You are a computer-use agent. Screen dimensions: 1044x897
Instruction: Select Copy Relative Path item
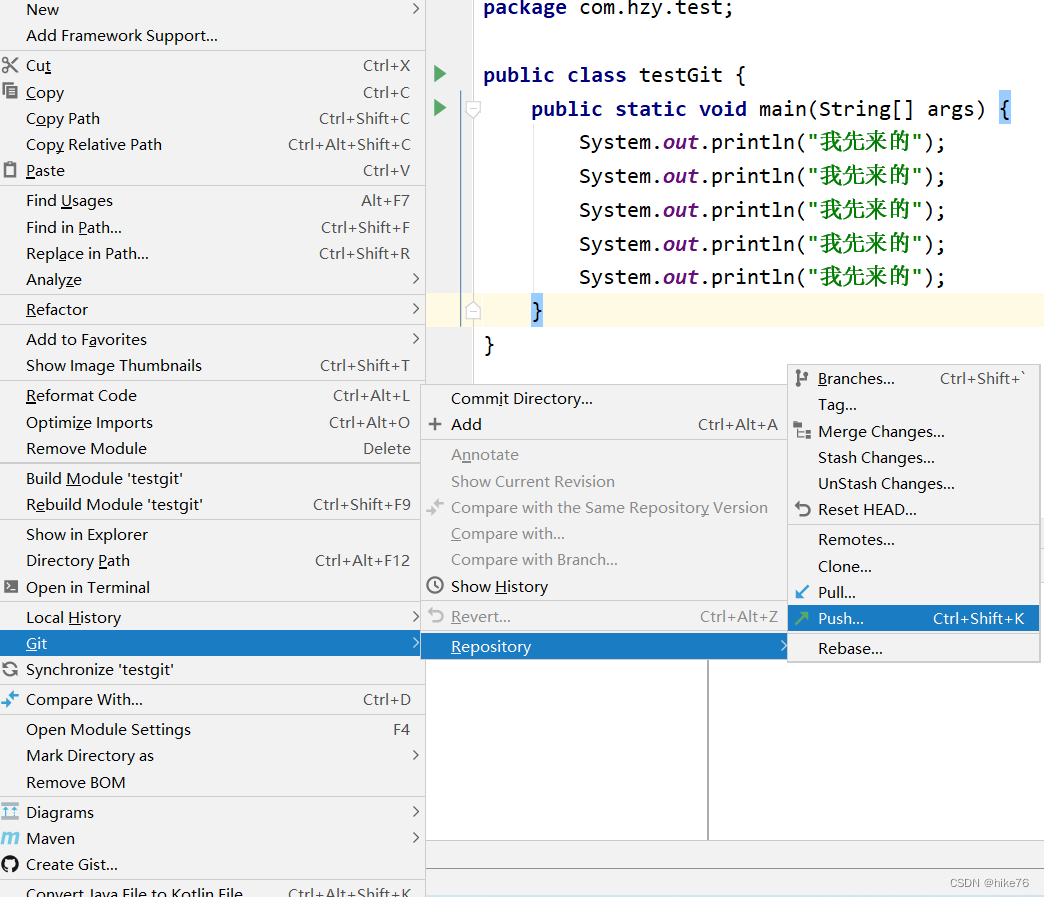coord(212,145)
